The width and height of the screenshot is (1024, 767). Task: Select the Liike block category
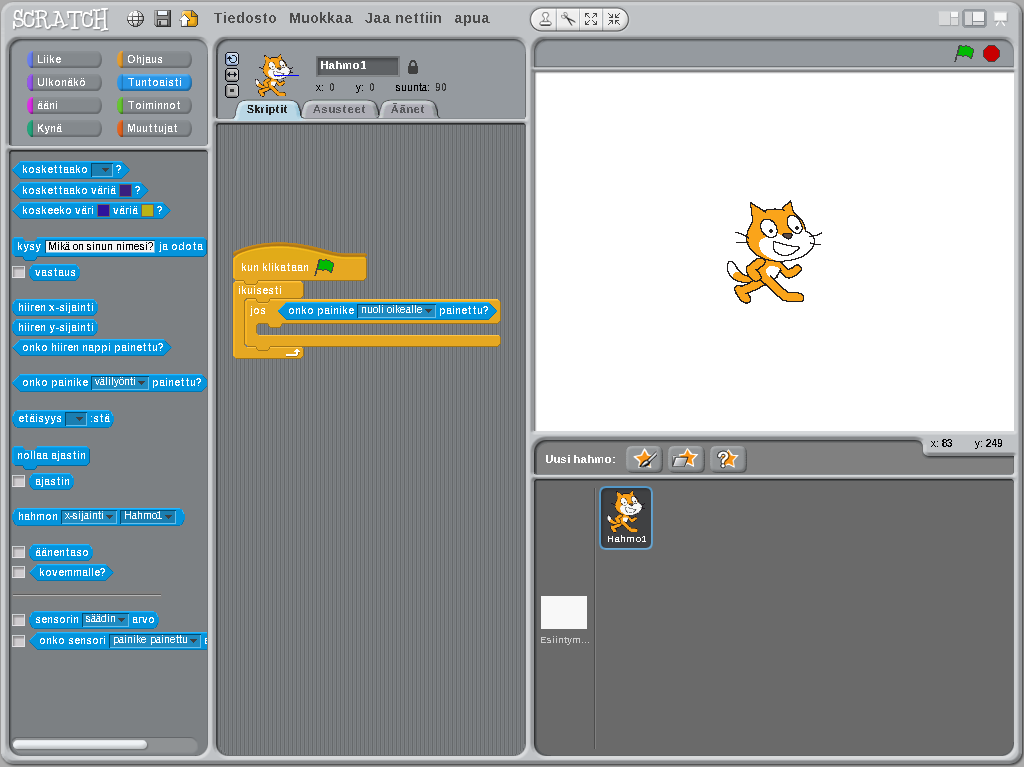(x=64, y=59)
